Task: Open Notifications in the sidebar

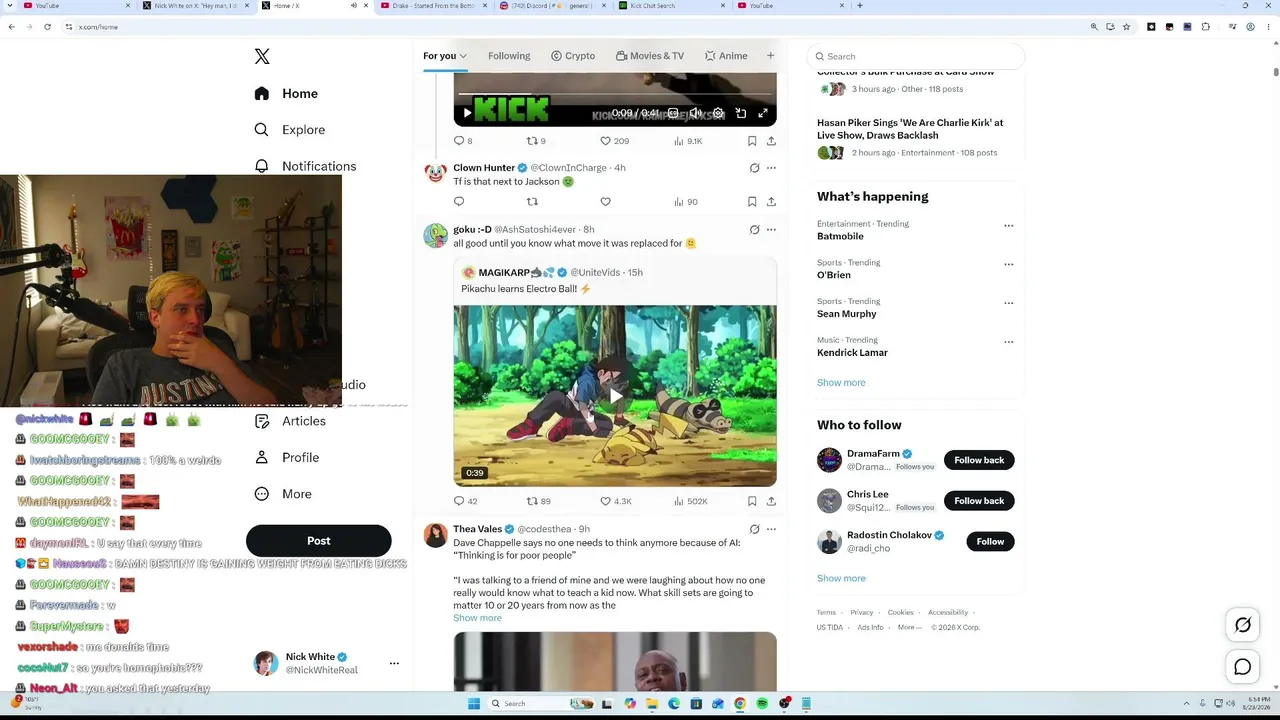Action: (305, 166)
